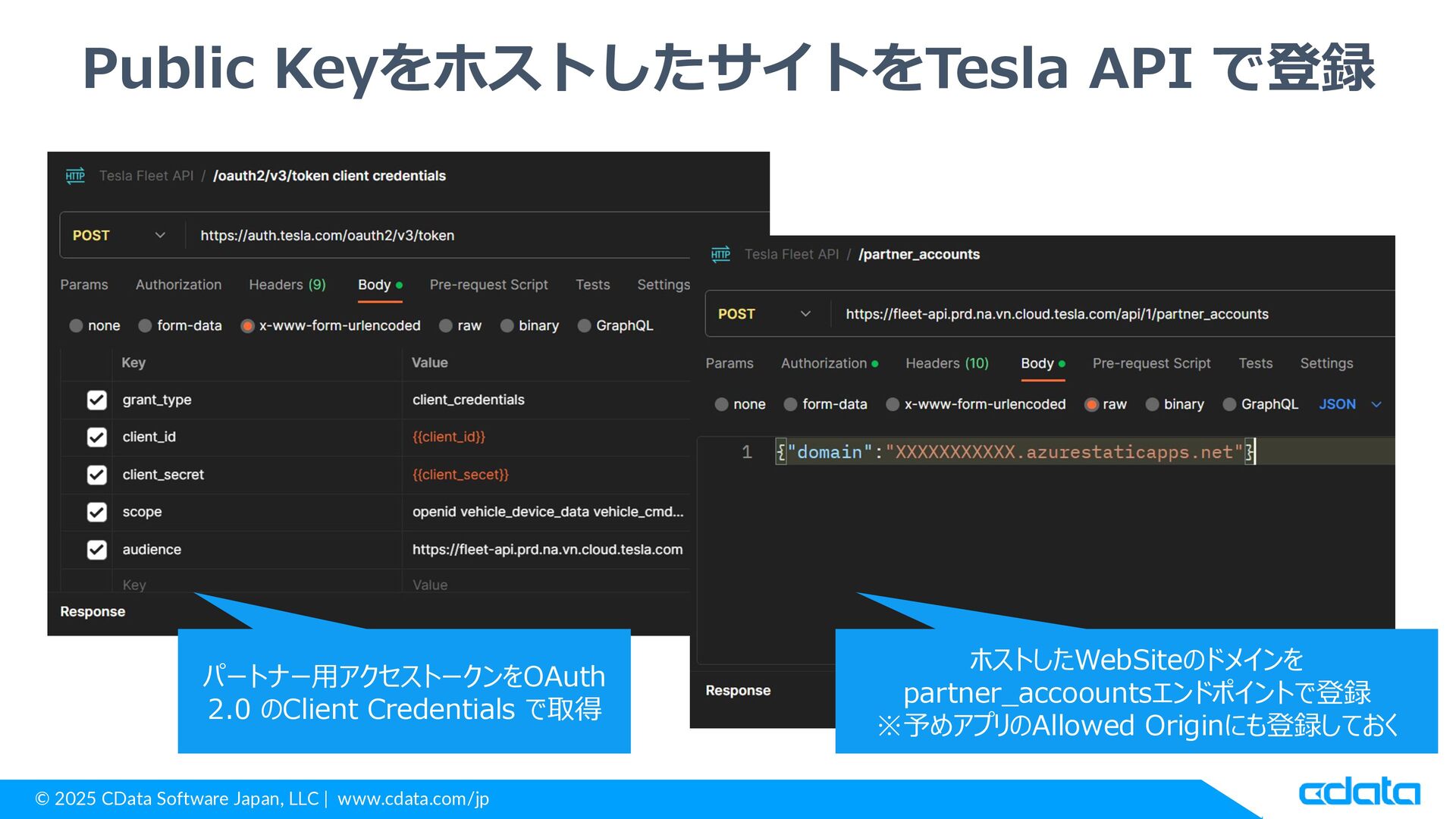Image resolution: width=1456 pixels, height=819 pixels.
Task: Switch to Headers (9) tab
Action: (x=287, y=285)
